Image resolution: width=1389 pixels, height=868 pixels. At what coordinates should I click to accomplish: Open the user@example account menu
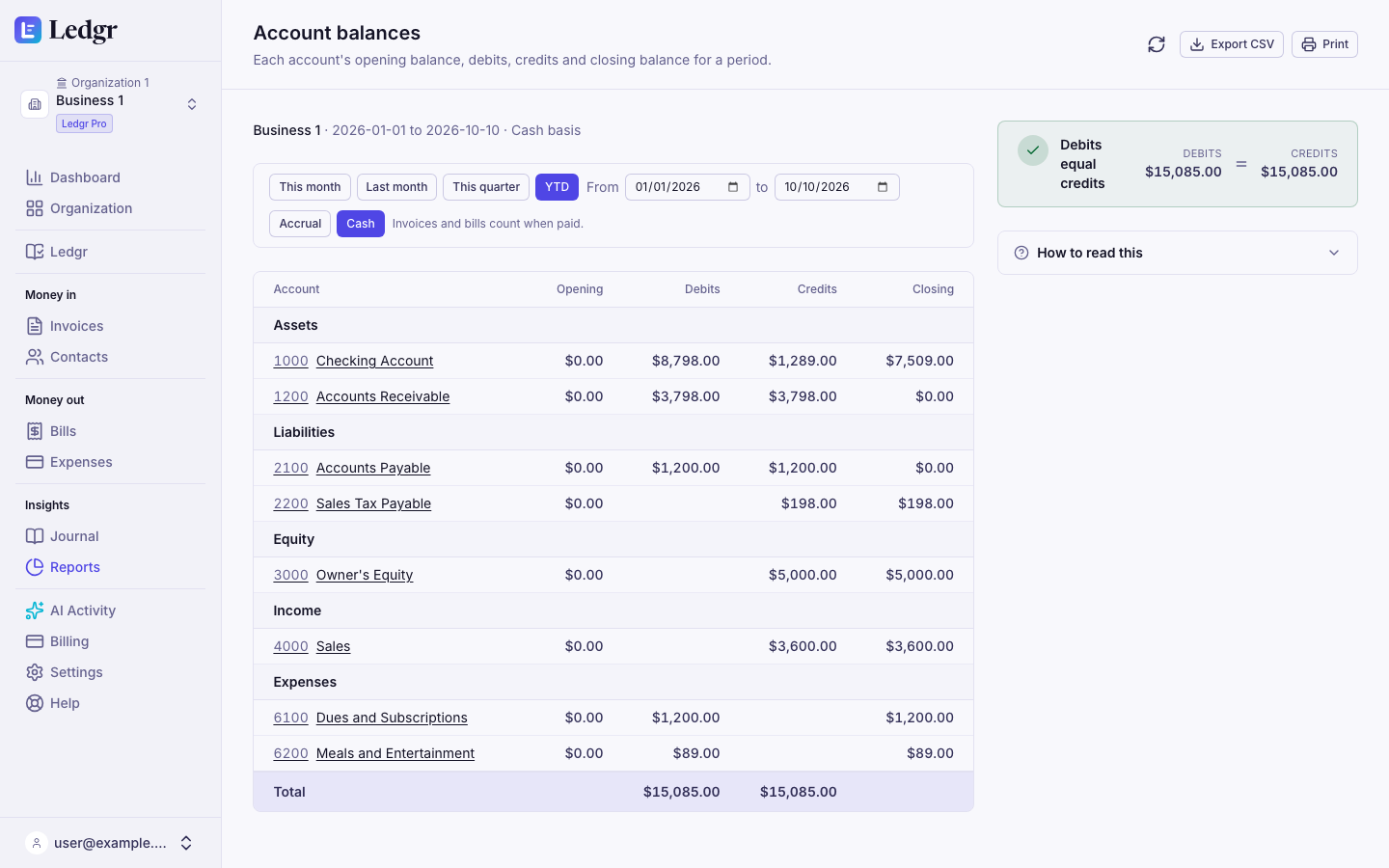110,843
